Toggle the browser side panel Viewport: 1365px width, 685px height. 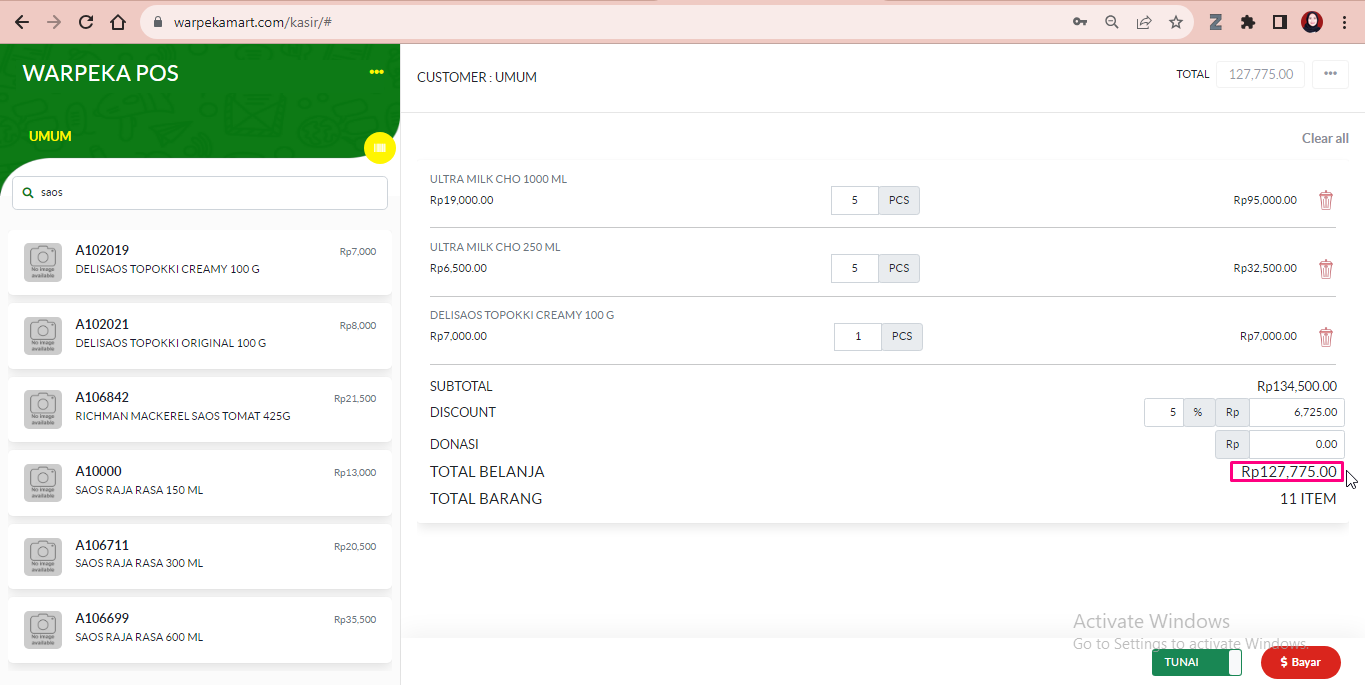click(1279, 22)
